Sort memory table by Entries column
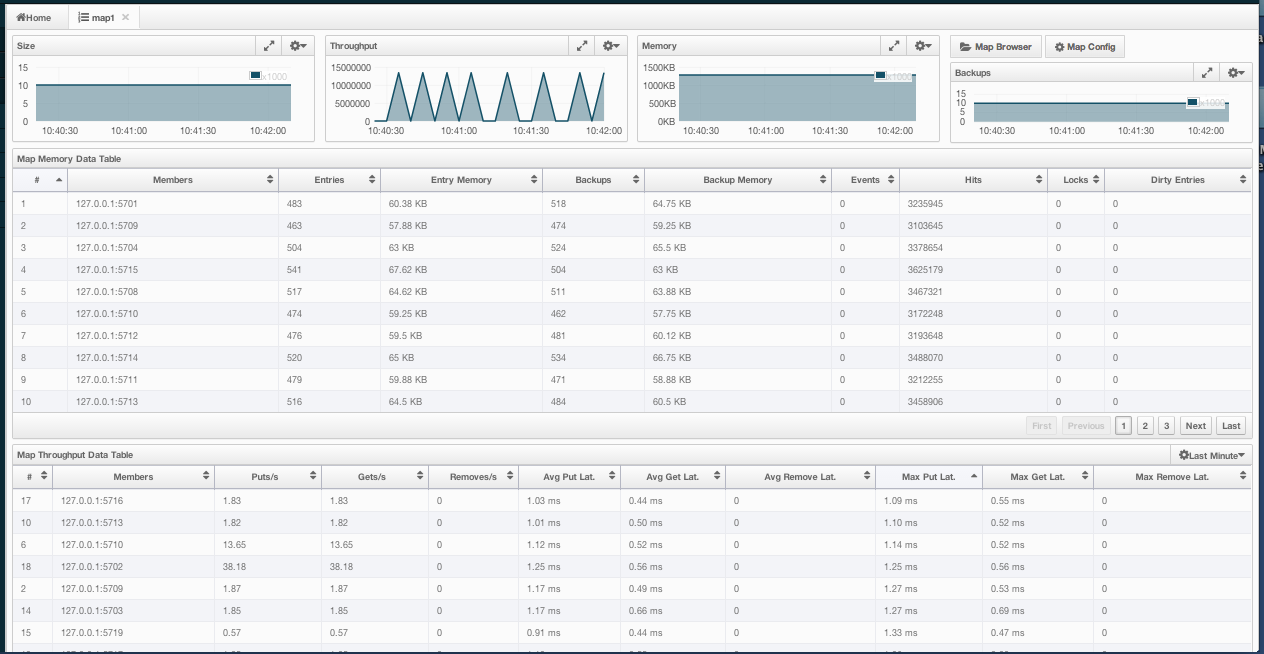1264x654 pixels. tap(329, 180)
